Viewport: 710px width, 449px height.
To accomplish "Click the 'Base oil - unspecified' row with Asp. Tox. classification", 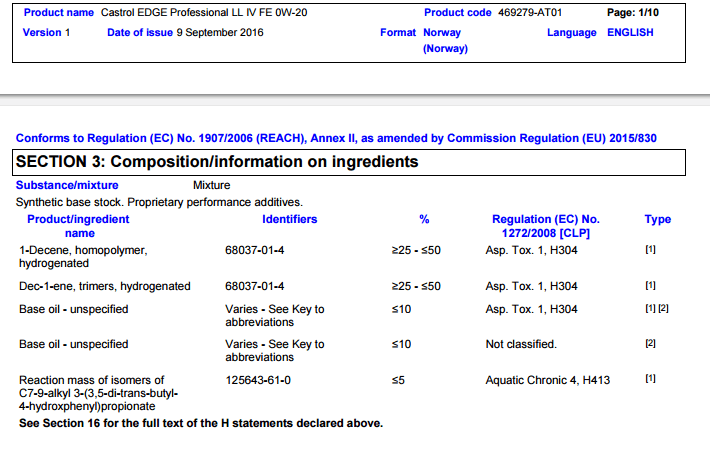I will click(x=73, y=309).
